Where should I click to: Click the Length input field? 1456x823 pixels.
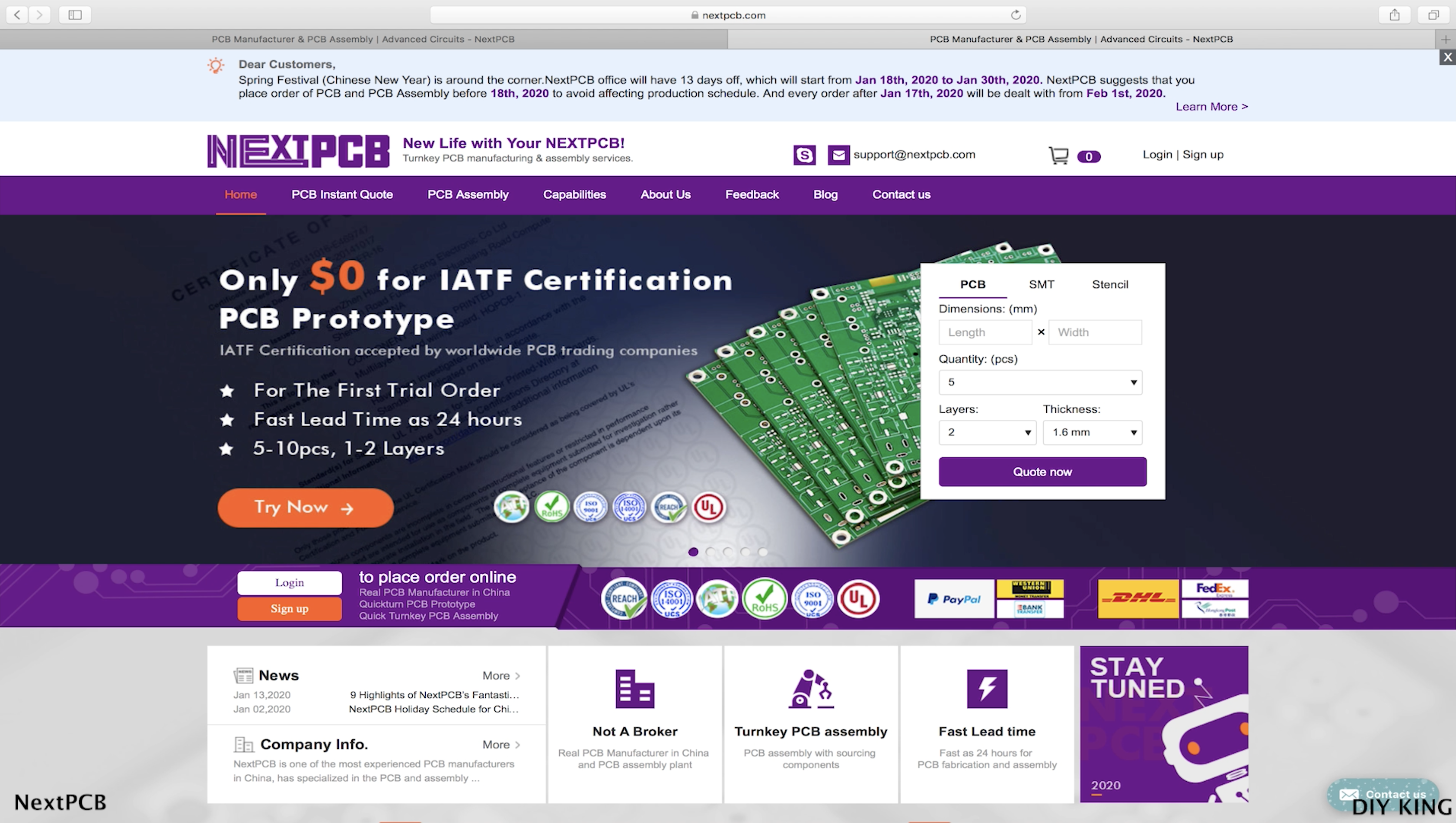click(985, 332)
